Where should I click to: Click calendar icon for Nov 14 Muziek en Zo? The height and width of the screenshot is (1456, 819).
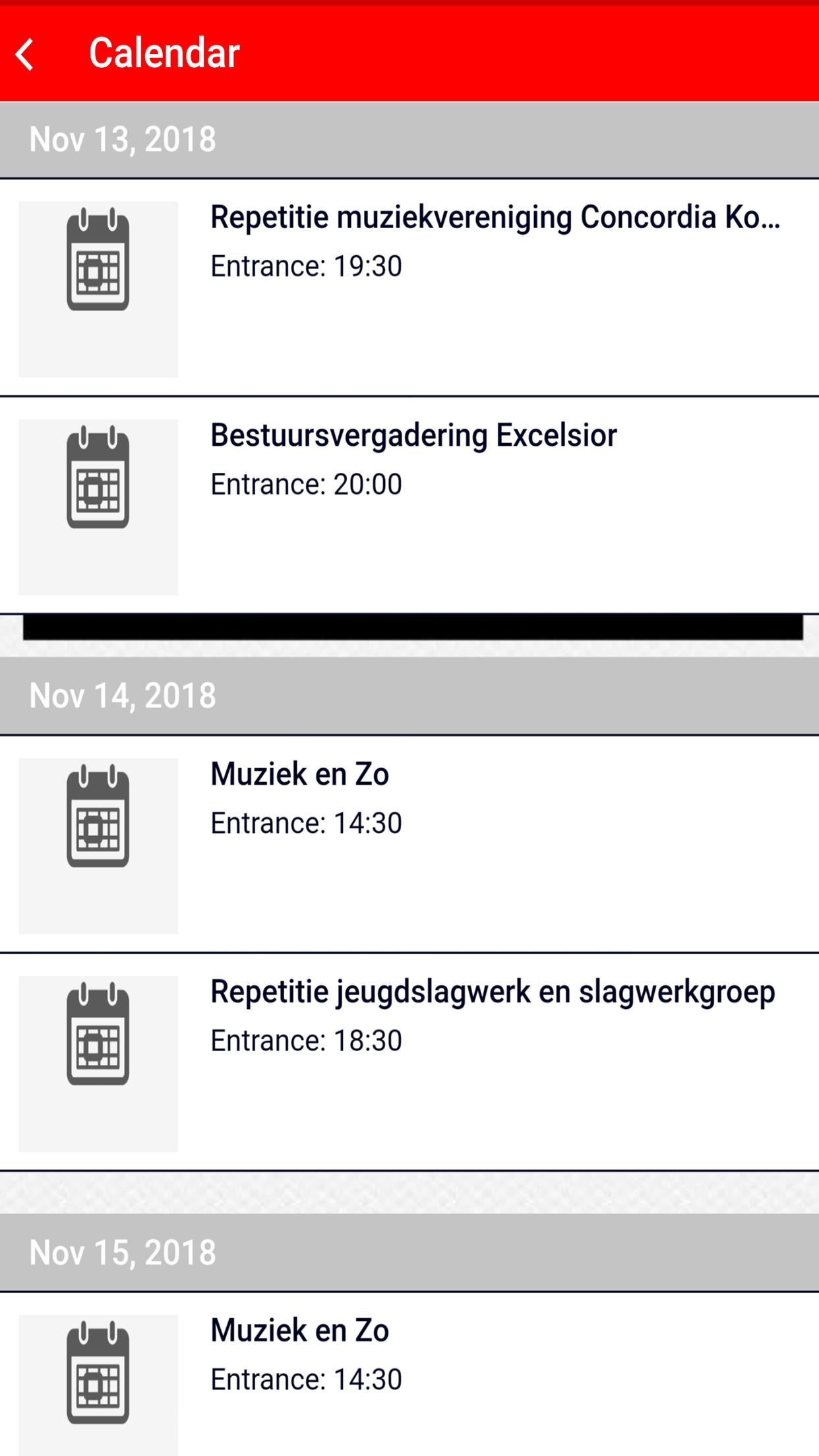click(x=98, y=816)
